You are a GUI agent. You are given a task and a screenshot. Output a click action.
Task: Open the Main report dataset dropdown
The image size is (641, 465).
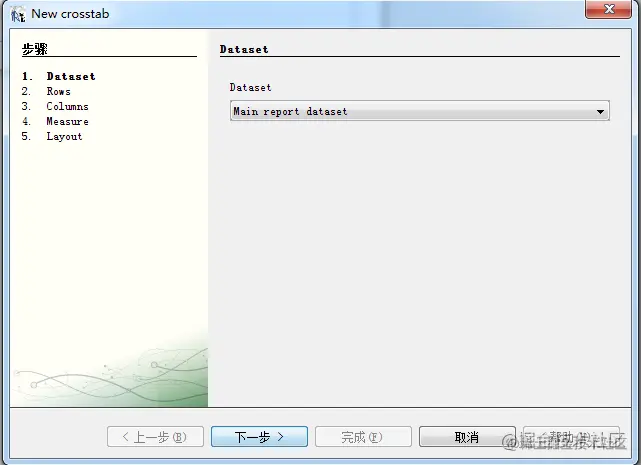420,111
